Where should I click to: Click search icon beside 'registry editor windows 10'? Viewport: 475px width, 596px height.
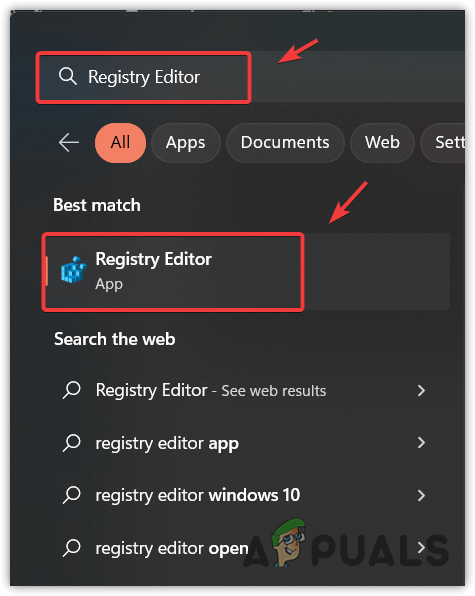coord(71,495)
